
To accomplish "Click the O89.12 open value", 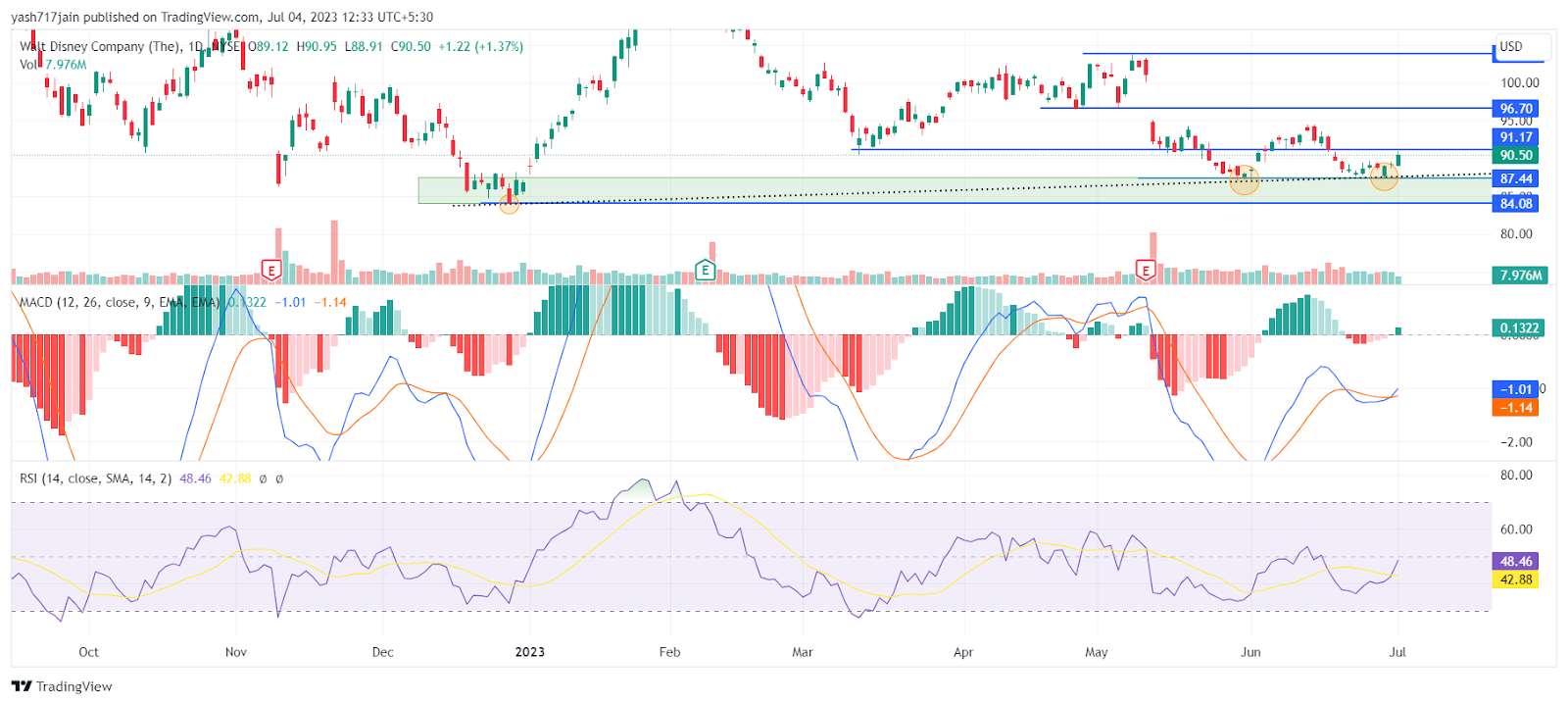I will pyautogui.click(x=269, y=46).
